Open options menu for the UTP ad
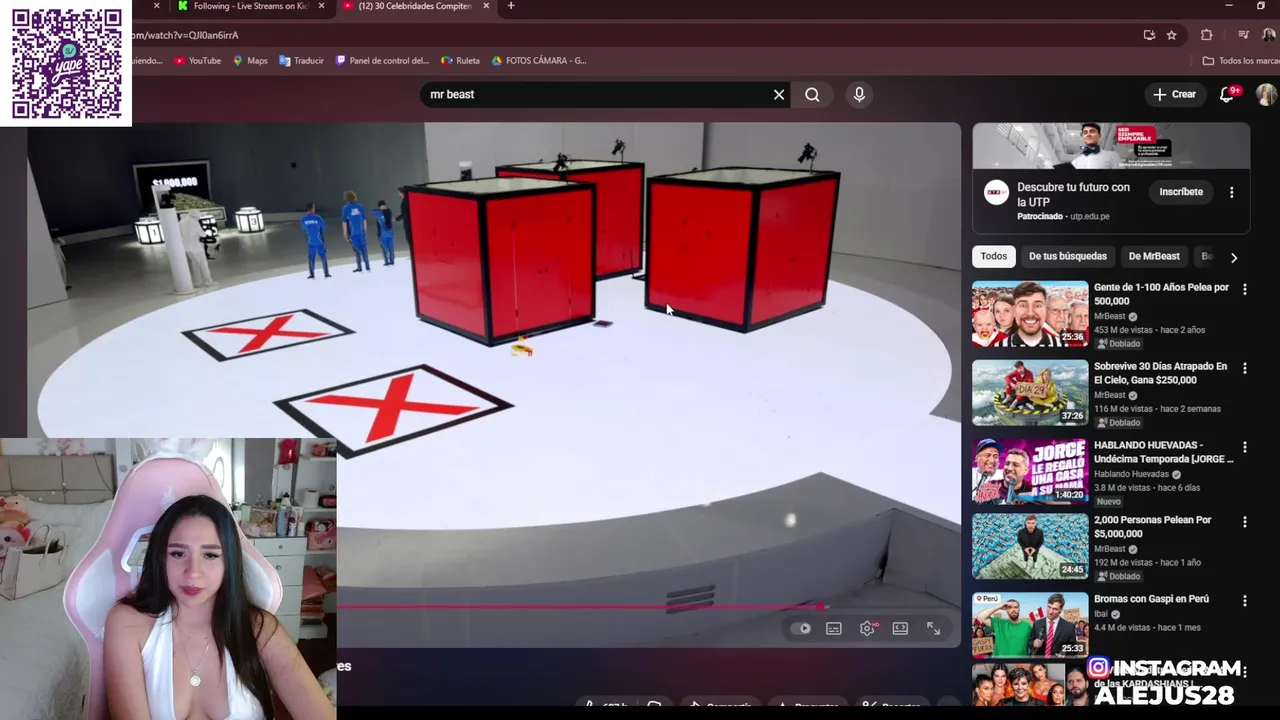 tap(1232, 192)
